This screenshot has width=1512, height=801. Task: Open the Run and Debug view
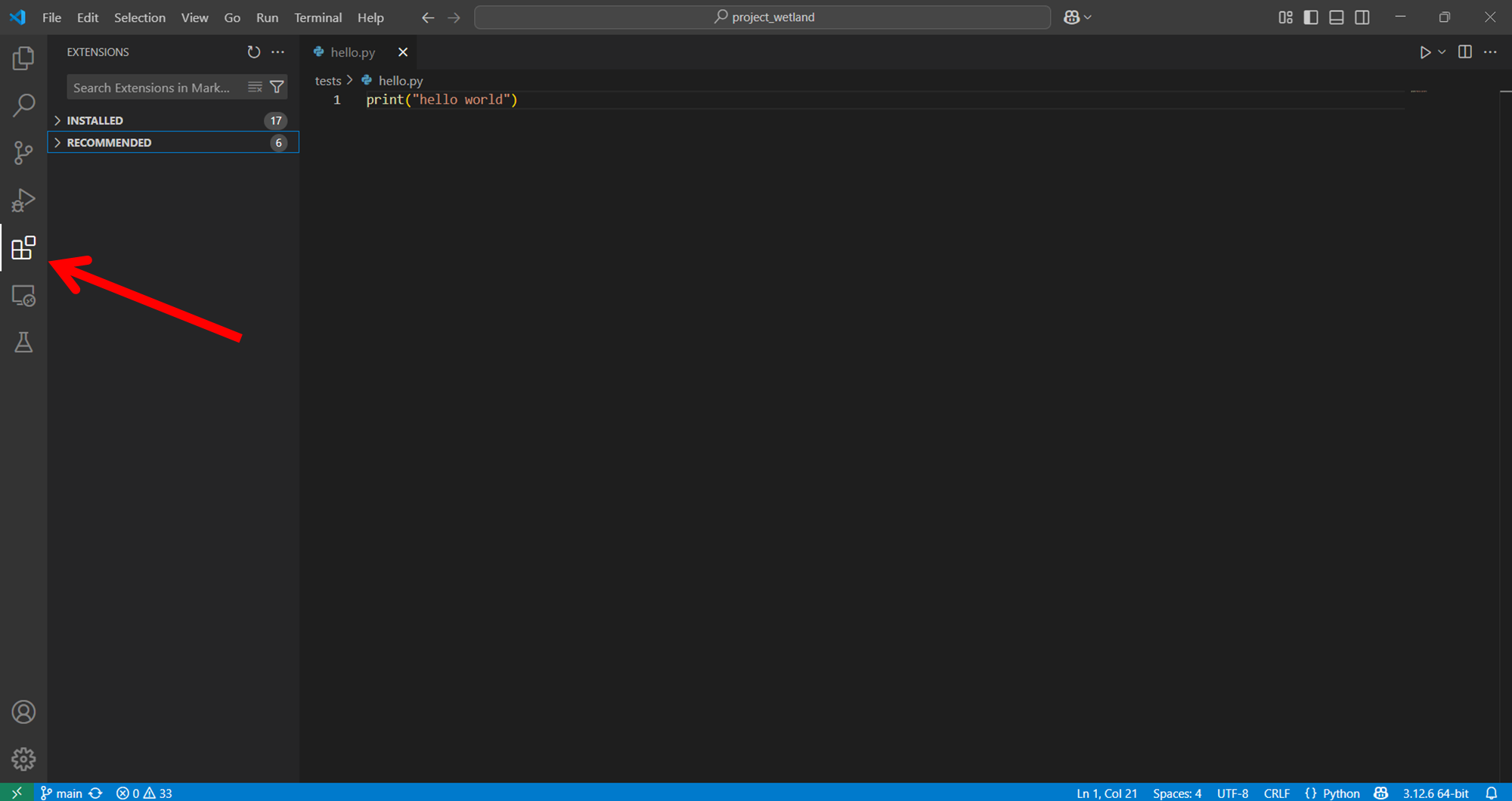click(x=23, y=200)
